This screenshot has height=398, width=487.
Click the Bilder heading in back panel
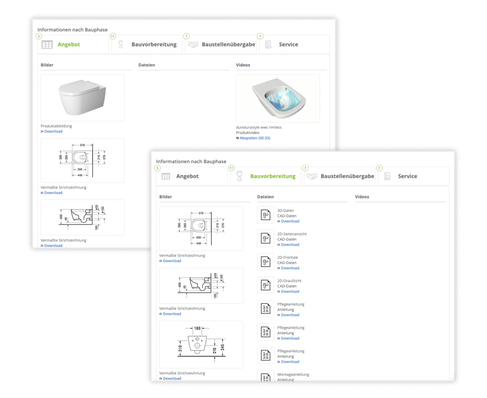(47, 65)
